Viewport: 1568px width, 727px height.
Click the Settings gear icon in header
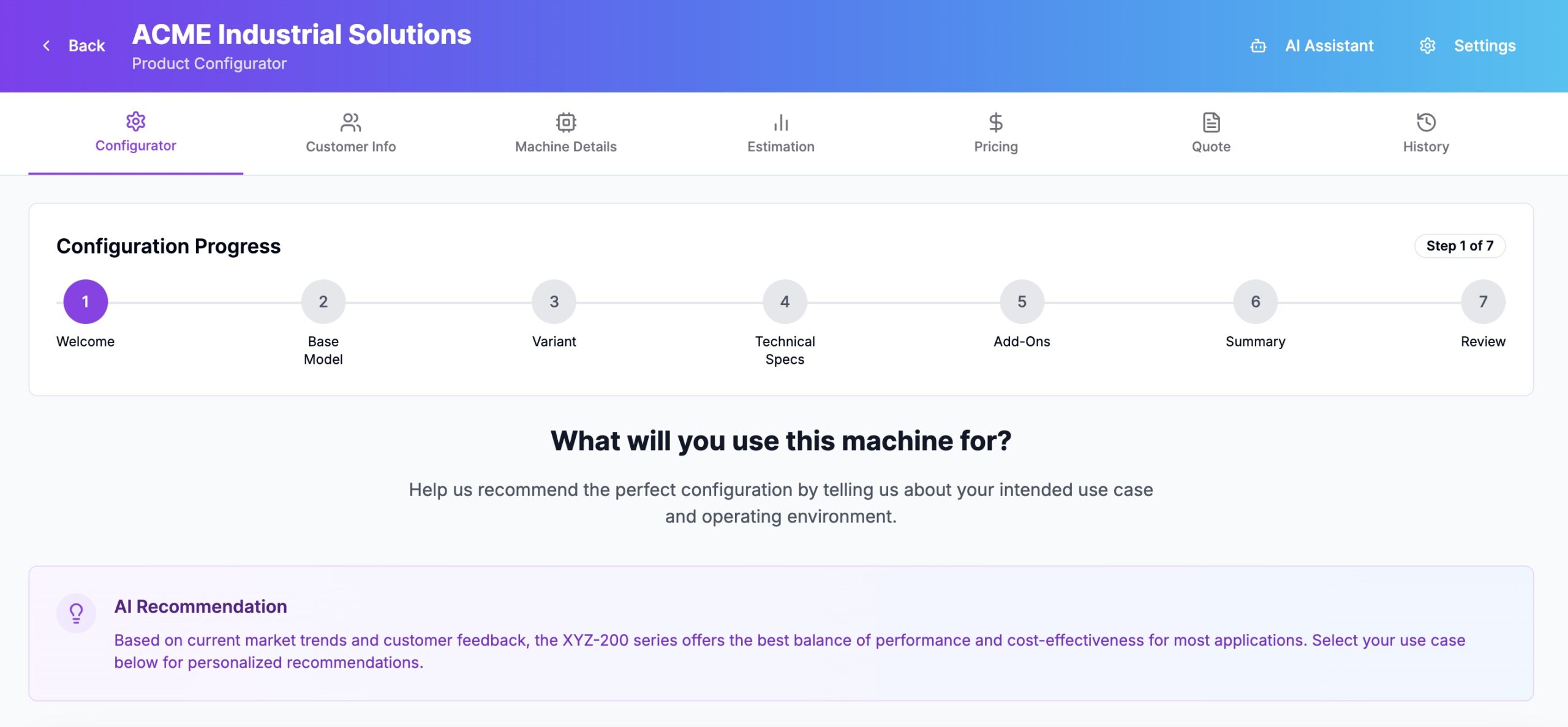point(1427,46)
